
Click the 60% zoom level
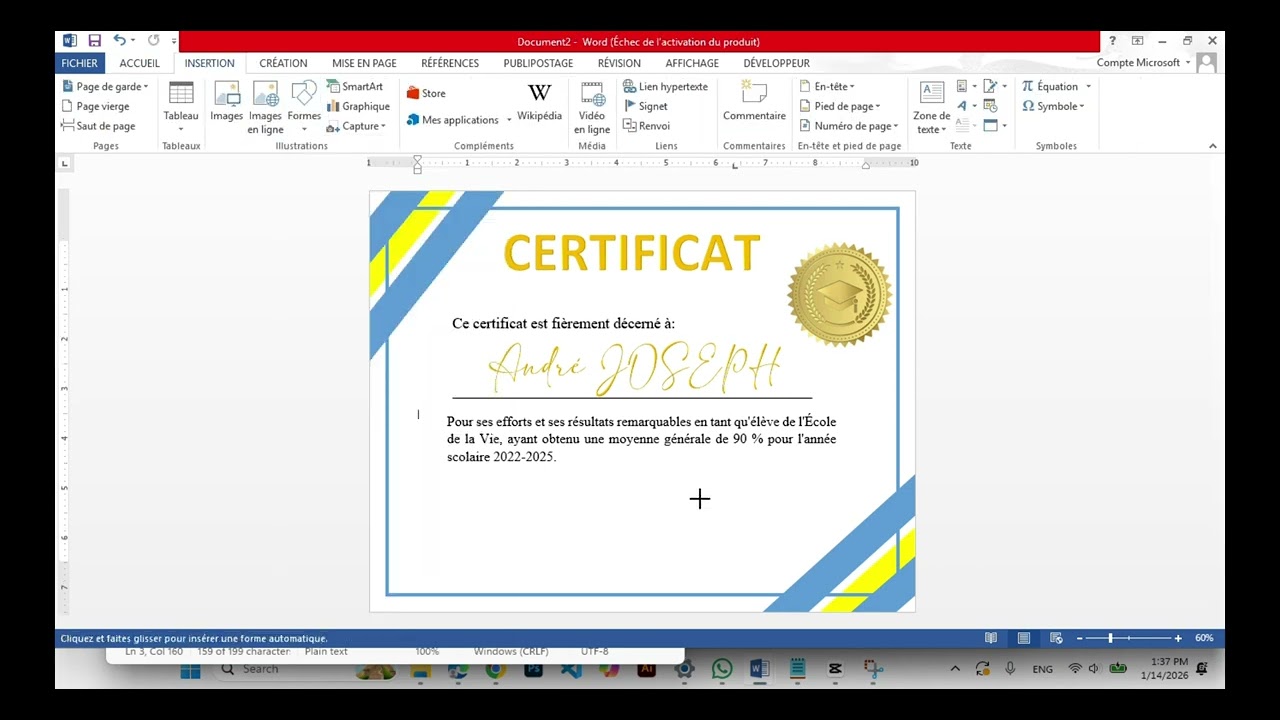coord(1204,638)
